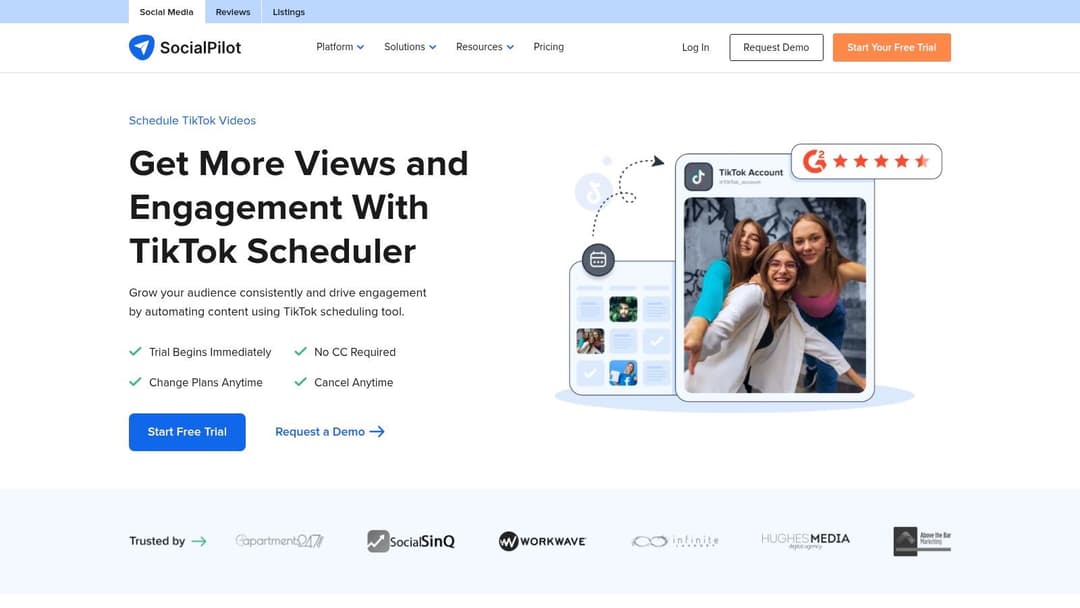Expand the Solutions dropdown menu
Screen dimensions: 1080x608
pos(410,47)
